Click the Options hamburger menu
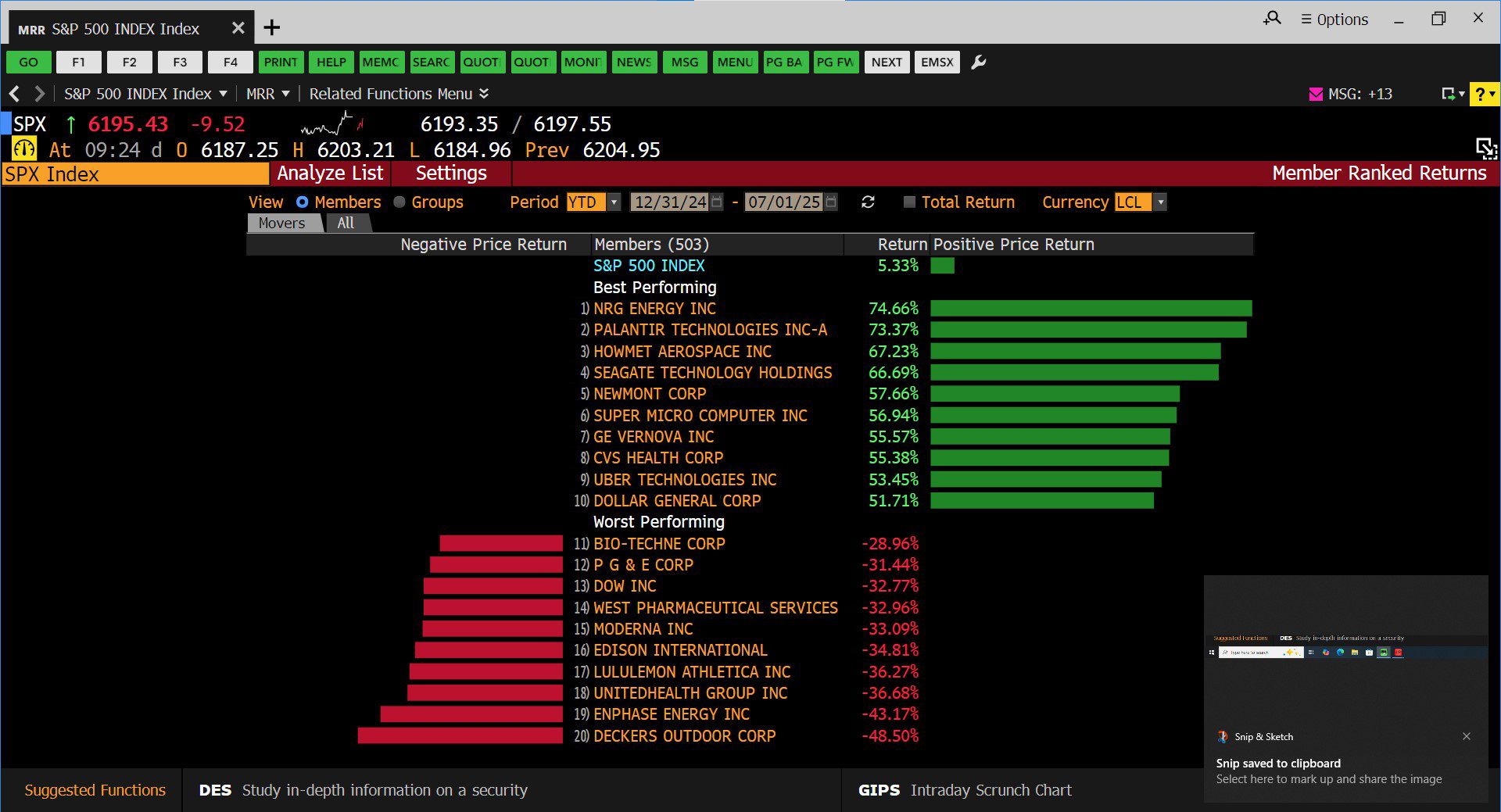The height and width of the screenshot is (812, 1501). 1334,19
